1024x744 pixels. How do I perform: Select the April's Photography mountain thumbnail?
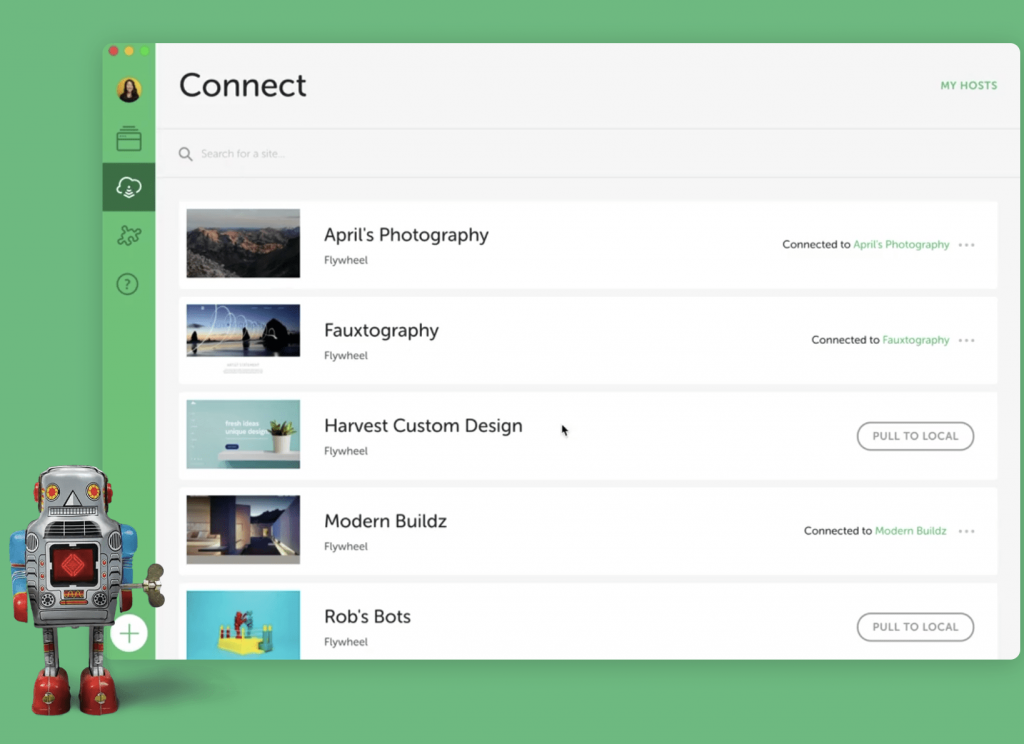(243, 243)
